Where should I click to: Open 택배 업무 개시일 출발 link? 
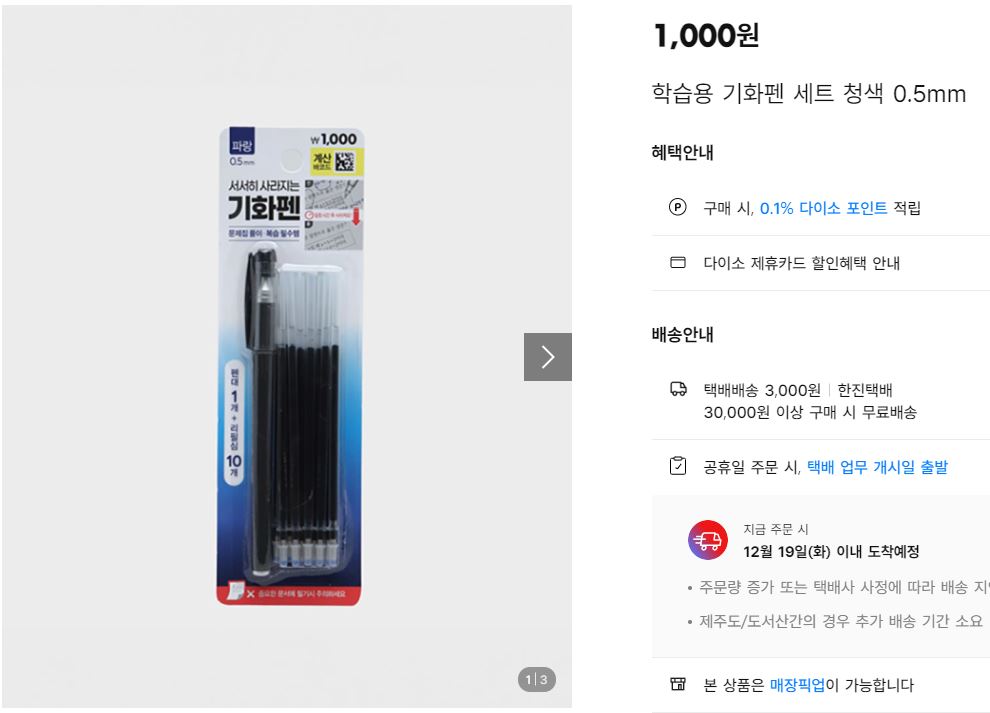[878, 467]
